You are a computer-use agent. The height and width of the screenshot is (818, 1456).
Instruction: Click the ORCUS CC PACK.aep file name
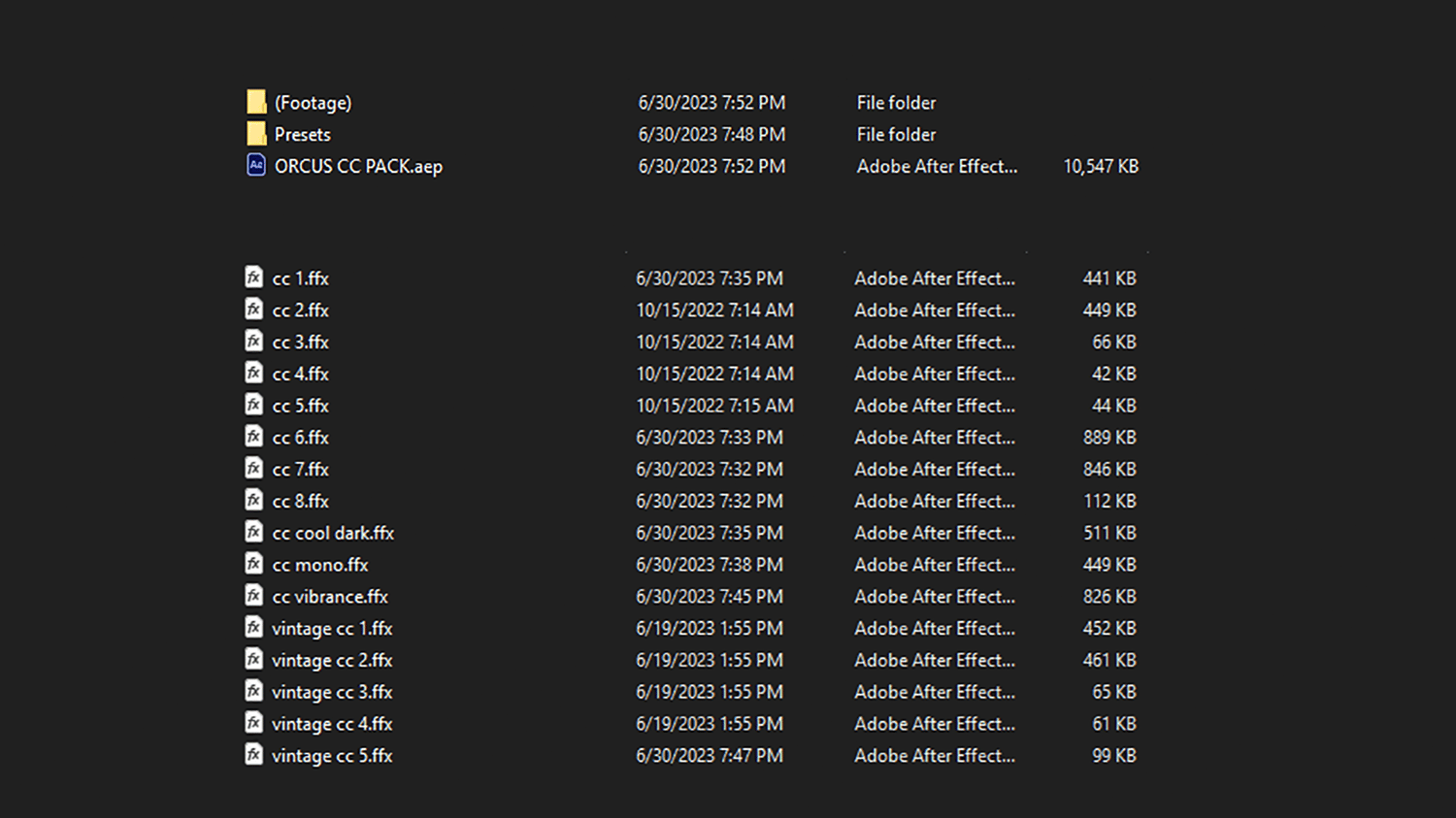(358, 167)
